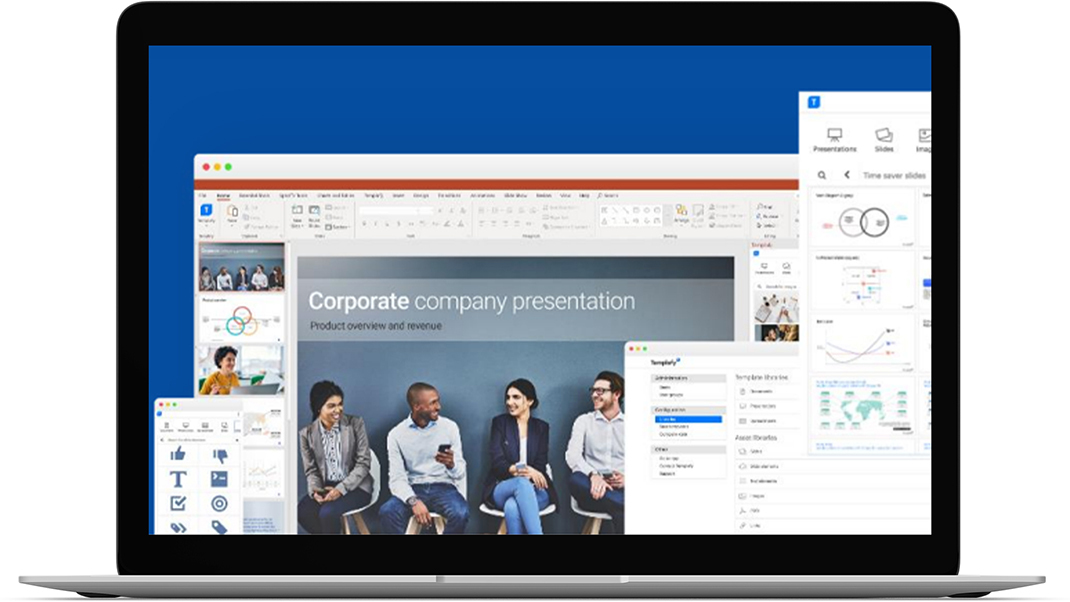Image resolution: width=1070 pixels, height=602 pixels.
Task: Open the Presentations icon in the Templafy panel
Action: click(x=834, y=139)
